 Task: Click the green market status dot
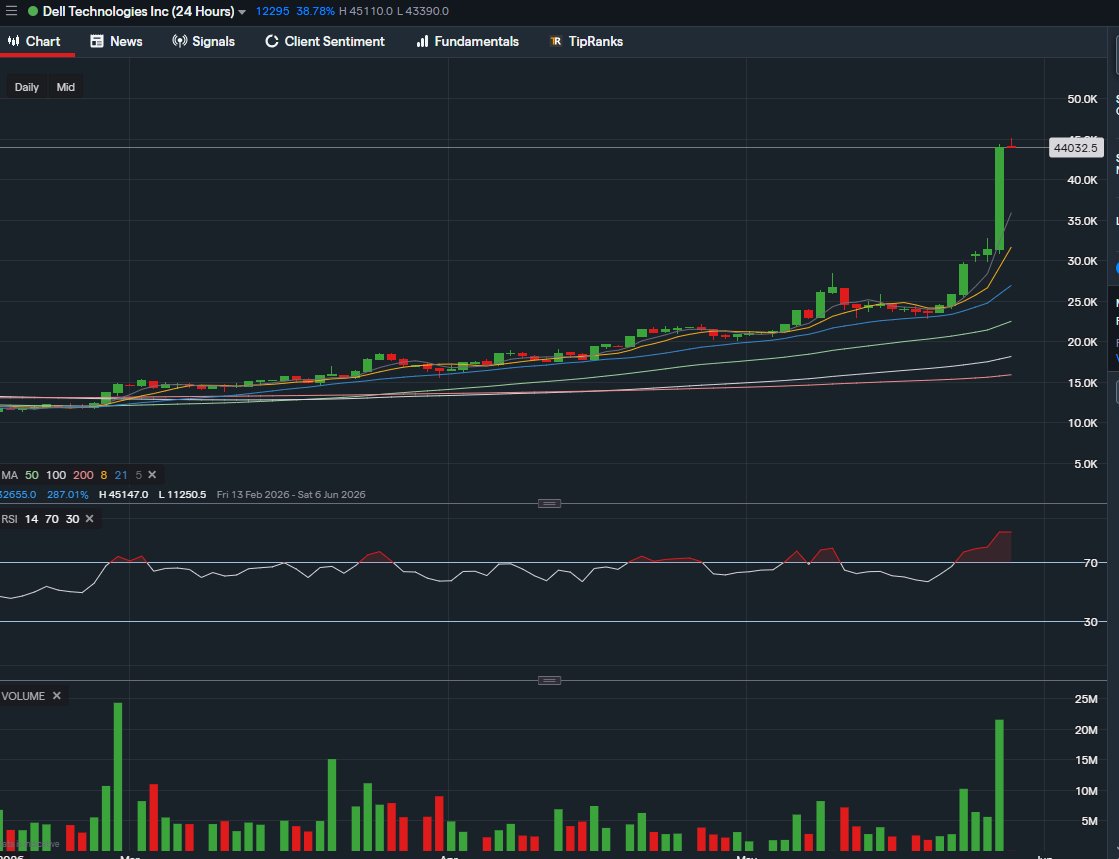[33, 11]
